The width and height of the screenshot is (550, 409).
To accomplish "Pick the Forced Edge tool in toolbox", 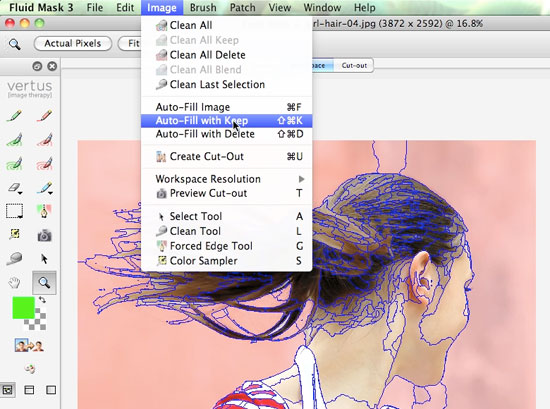I will click(x=44, y=211).
